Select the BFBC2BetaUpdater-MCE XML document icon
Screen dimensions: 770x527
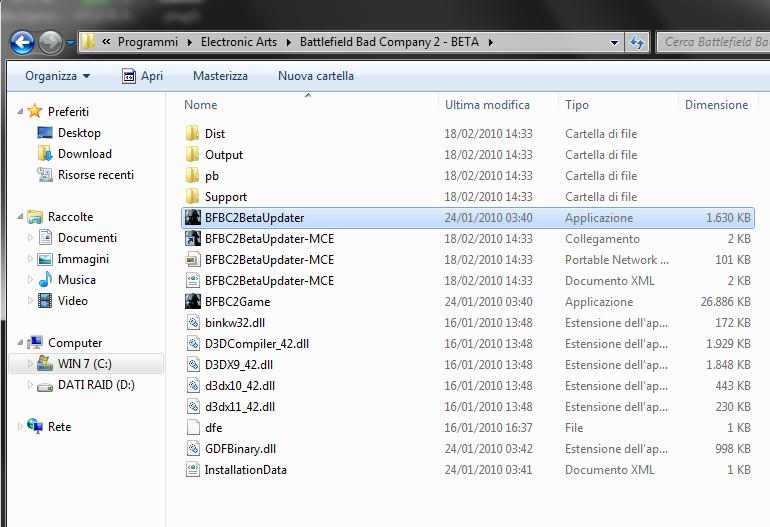point(192,280)
